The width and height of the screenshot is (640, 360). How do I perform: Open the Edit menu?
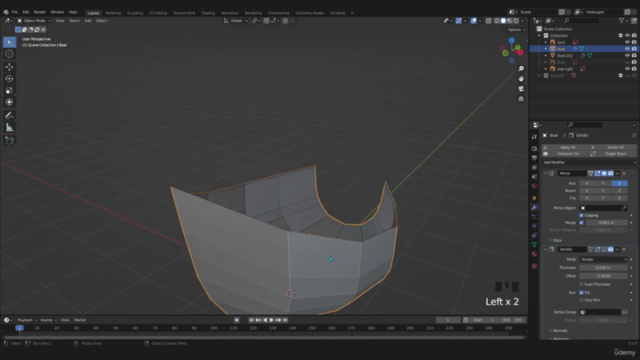click(26, 12)
